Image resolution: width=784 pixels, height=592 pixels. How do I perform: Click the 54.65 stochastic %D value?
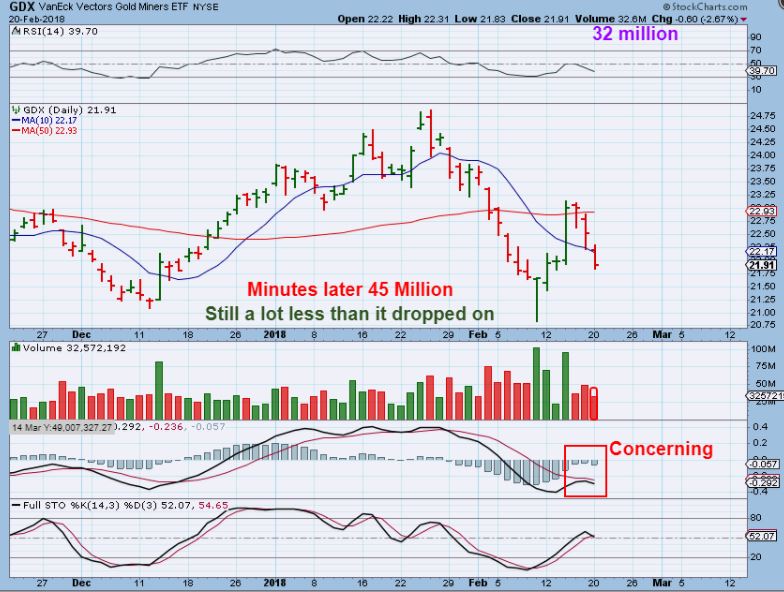coord(214,506)
